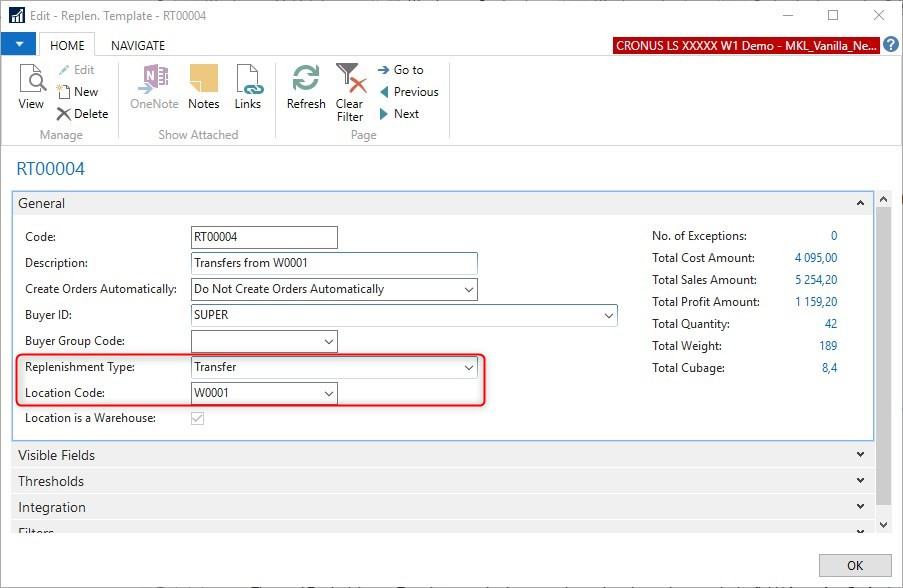Go to the Previous record
The image size is (903, 588).
coord(408,92)
